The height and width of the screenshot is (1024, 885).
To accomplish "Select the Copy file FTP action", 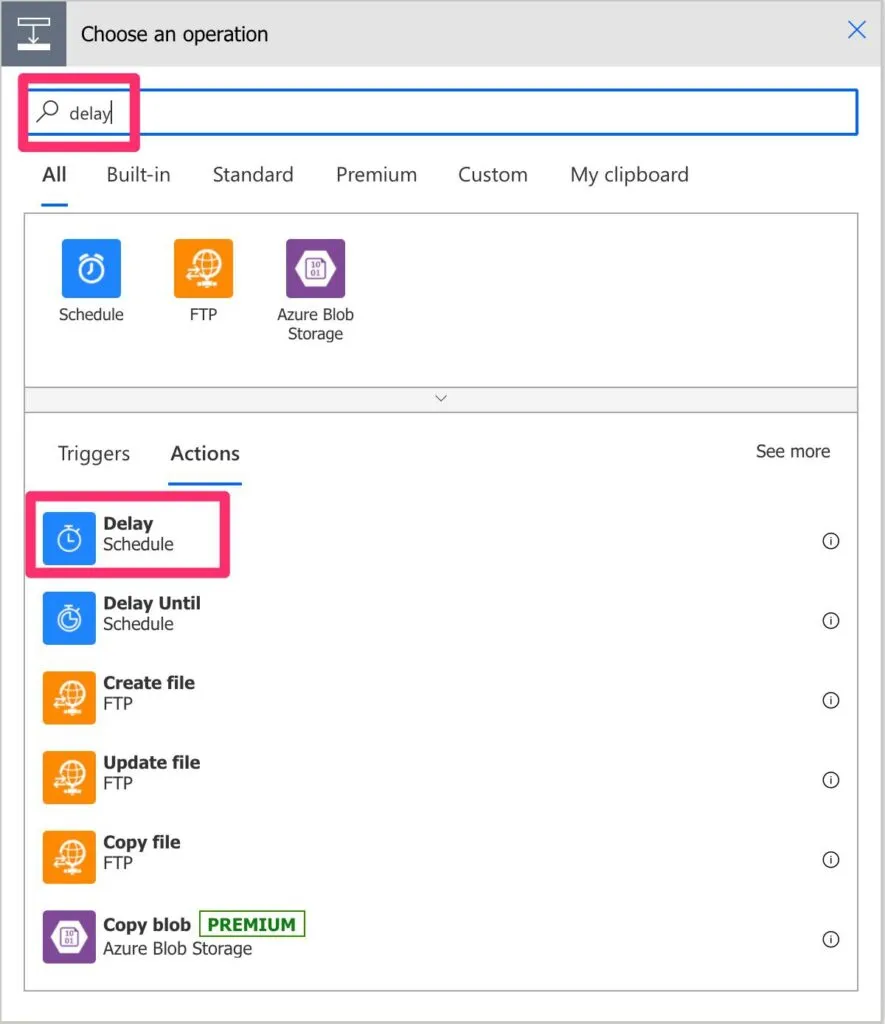I will pyautogui.click(x=141, y=851).
